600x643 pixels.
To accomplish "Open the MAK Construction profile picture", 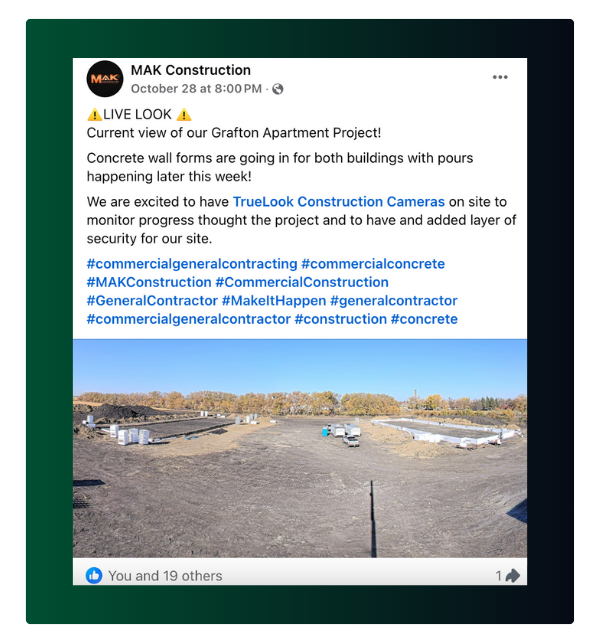I will click(105, 79).
